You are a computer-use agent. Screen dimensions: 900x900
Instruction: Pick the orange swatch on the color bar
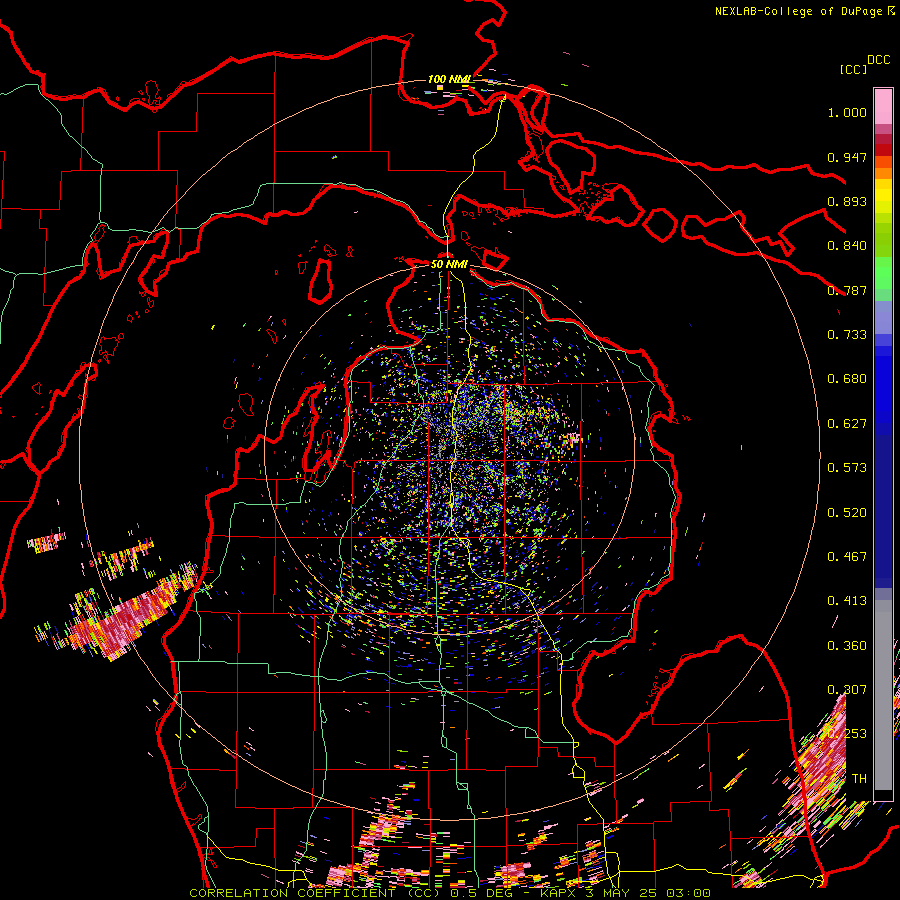tap(883, 173)
